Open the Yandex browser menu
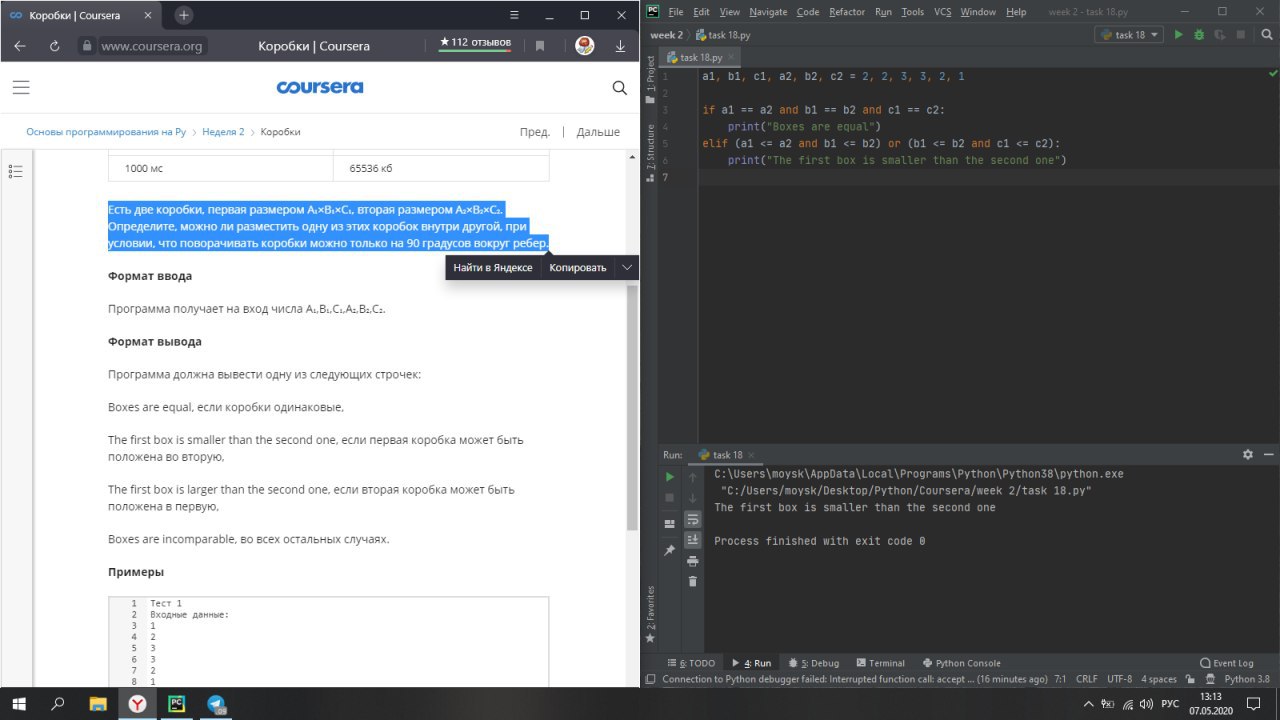The image size is (1280, 720). (515, 15)
